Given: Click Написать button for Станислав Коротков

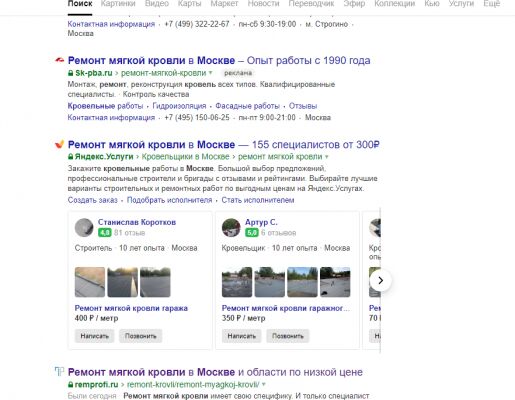Looking at the screenshot, I should (95, 336).
